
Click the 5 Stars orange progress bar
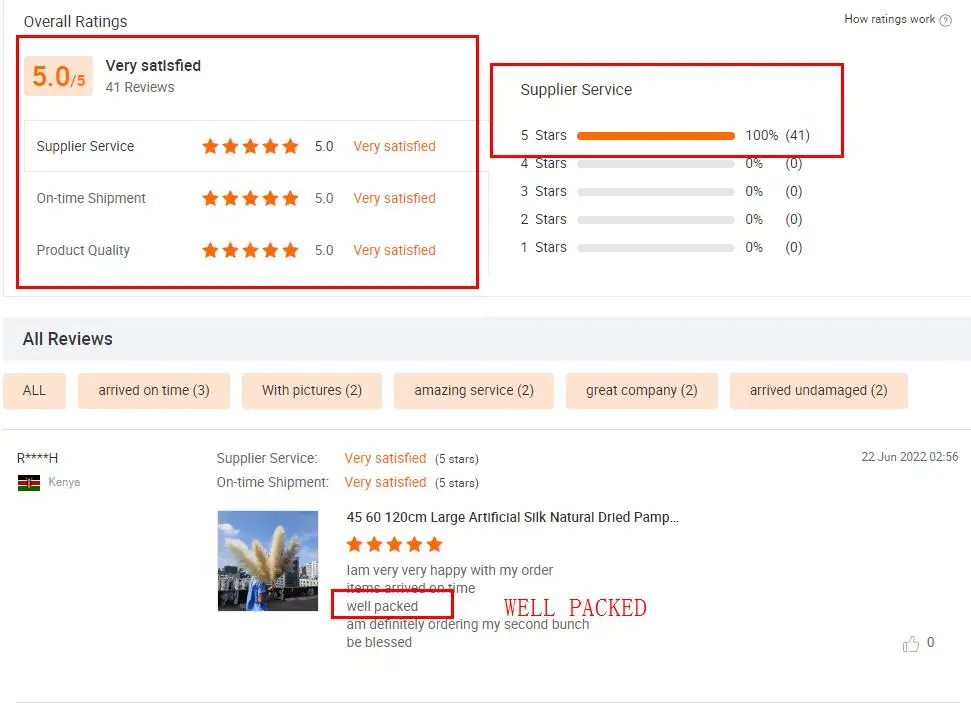656,136
